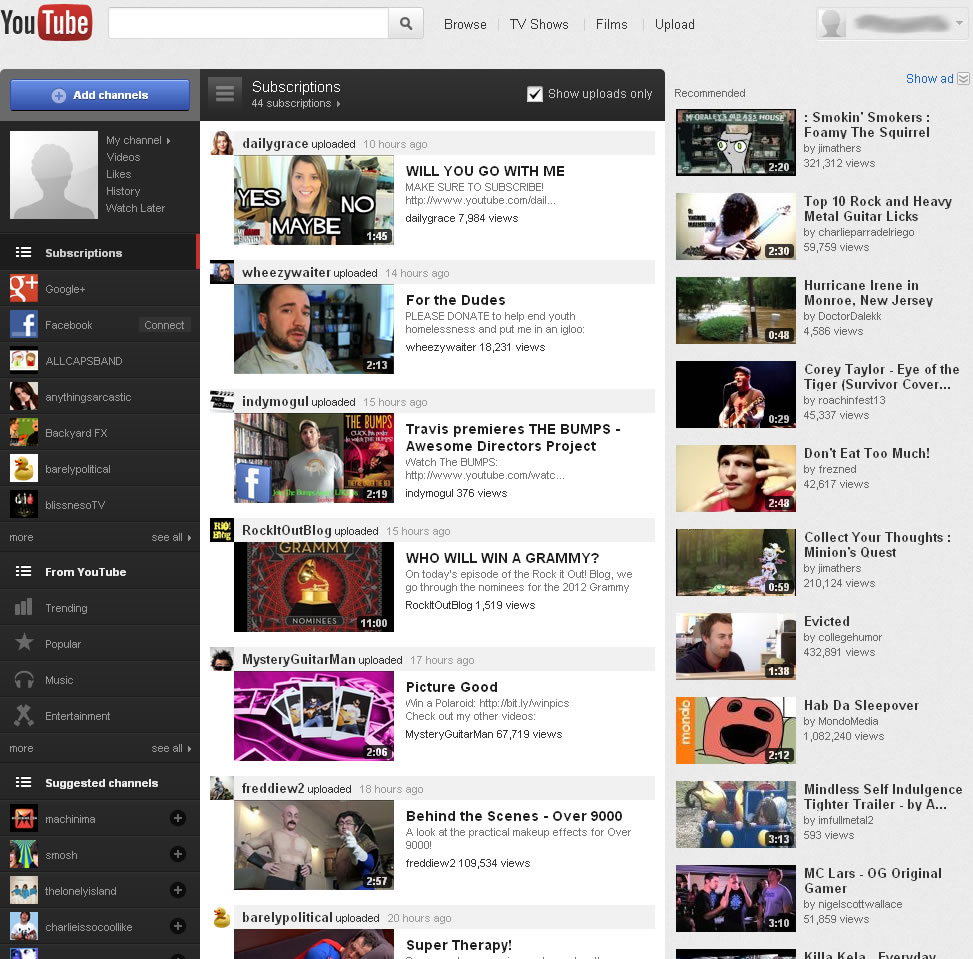This screenshot has height=959, width=973.
Task: Open Films section
Action: (611, 24)
